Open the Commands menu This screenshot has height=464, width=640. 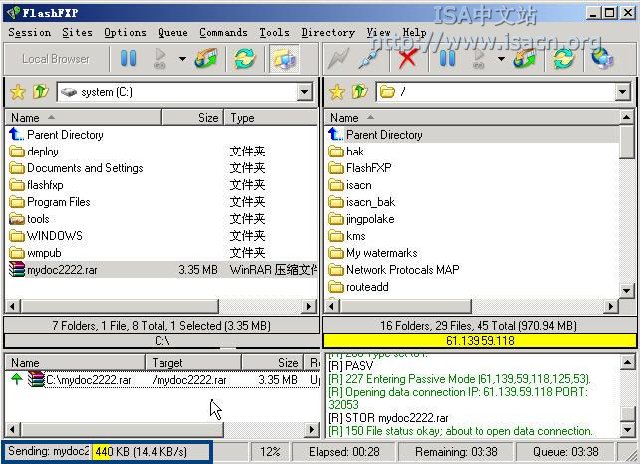[x=223, y=33]
